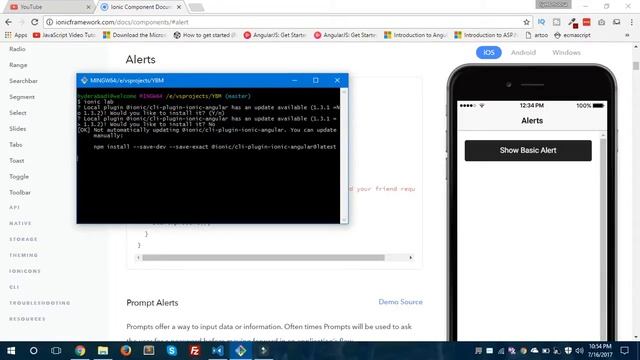Image resolution: width=640 pixels, height=360 pixels.
Task: Open the Action Center notification icon
Action: point(624,351)
